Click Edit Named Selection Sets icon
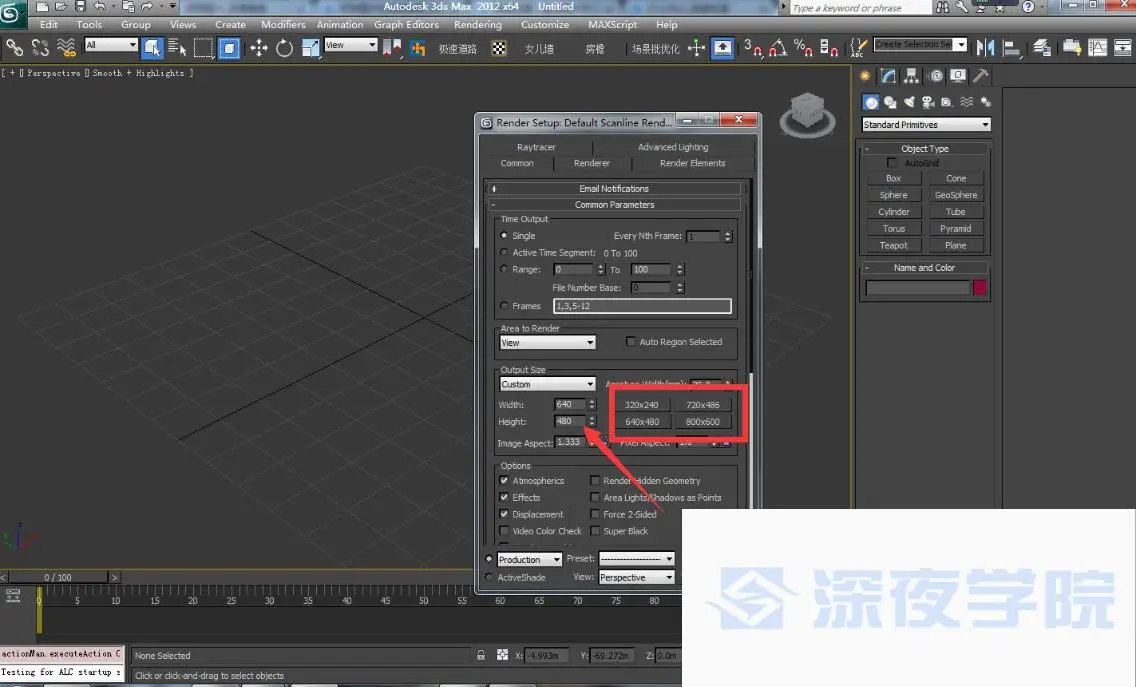 tap(858, 48)
